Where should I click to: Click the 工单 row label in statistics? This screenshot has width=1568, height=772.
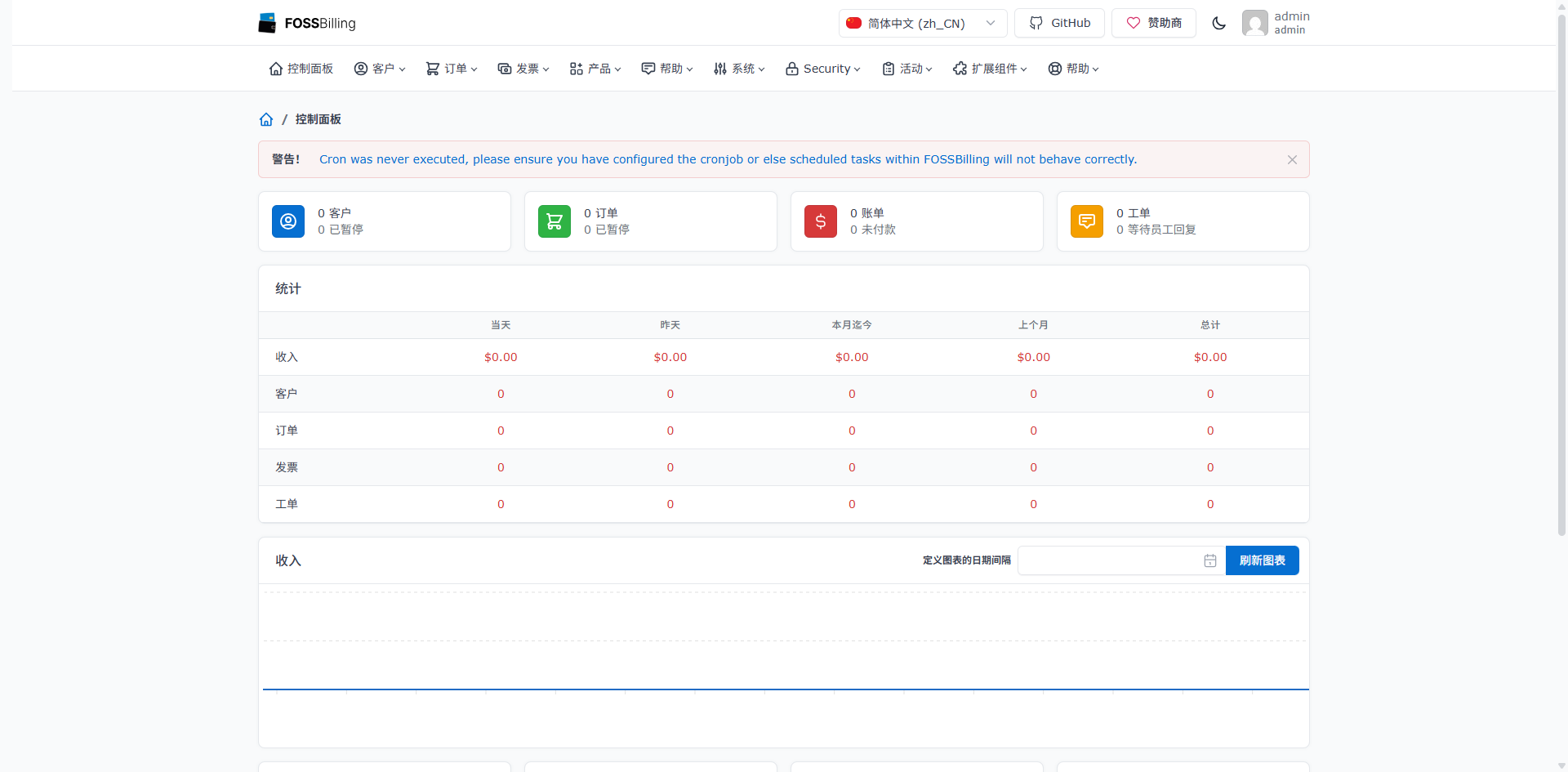click(287, 504)
